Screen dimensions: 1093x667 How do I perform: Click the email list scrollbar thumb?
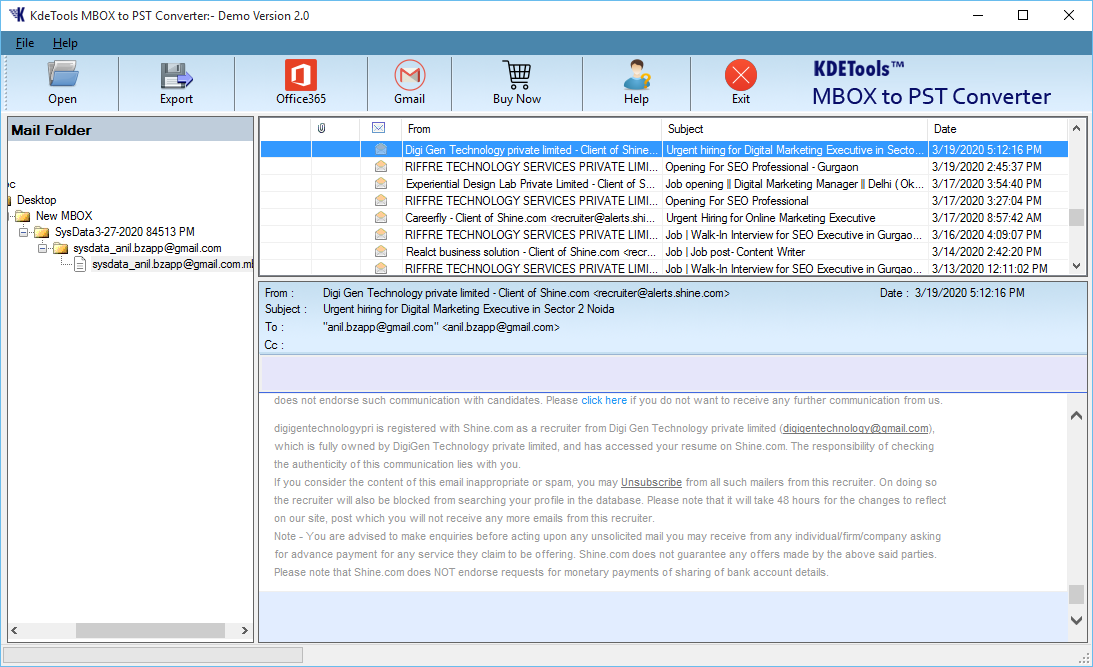point(1076,217)
